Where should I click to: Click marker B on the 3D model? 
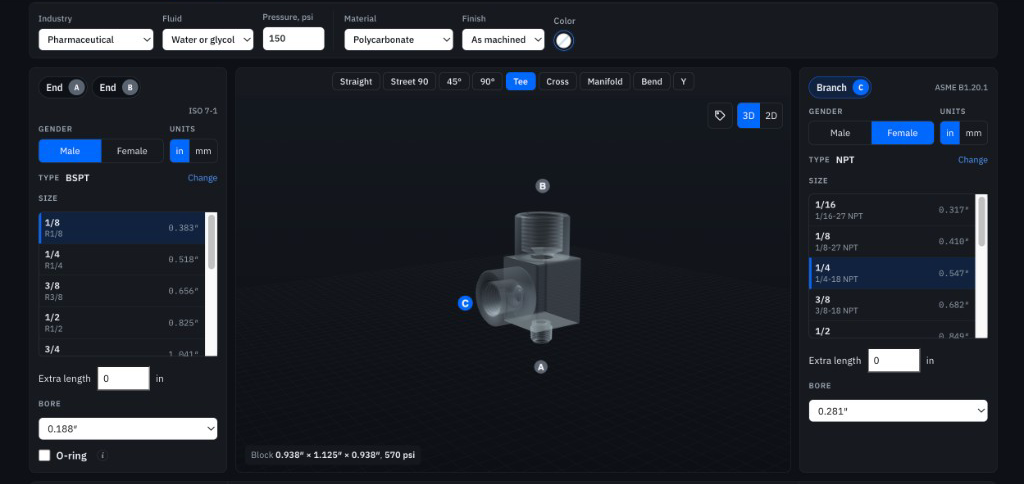543,186
